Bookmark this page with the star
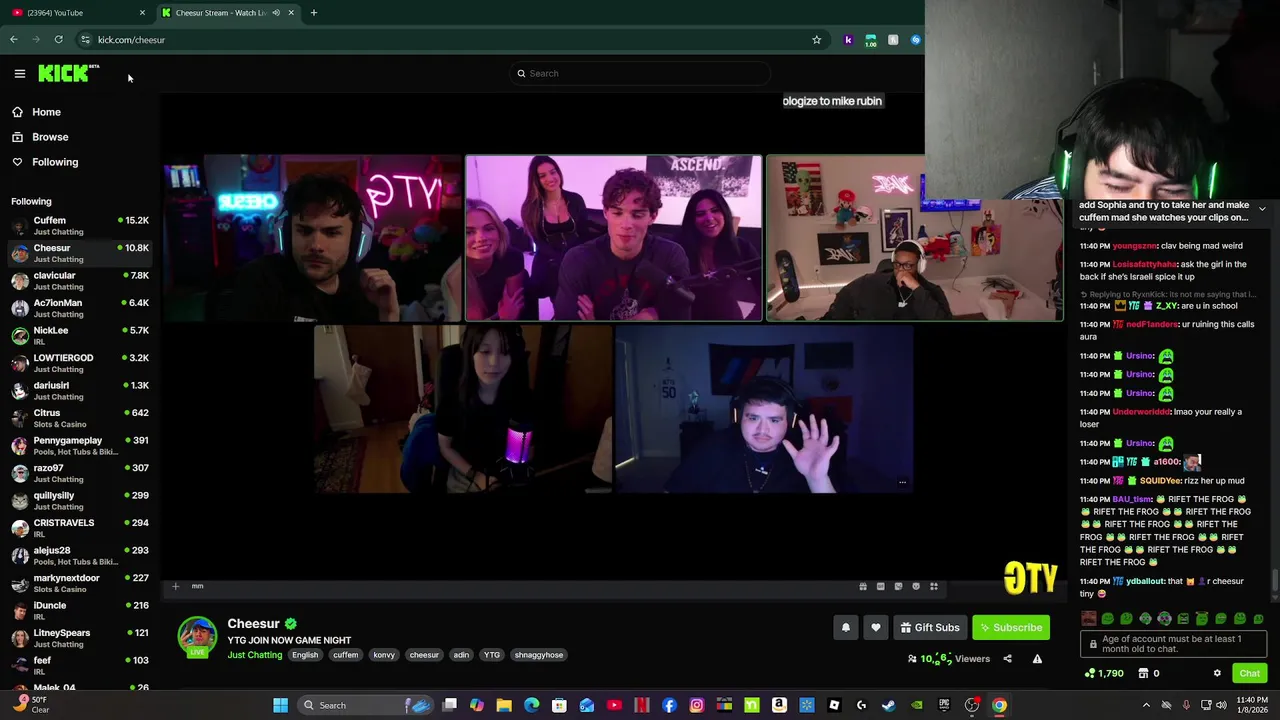Viewport: 1280px width, 720px height. coord(816,39)
